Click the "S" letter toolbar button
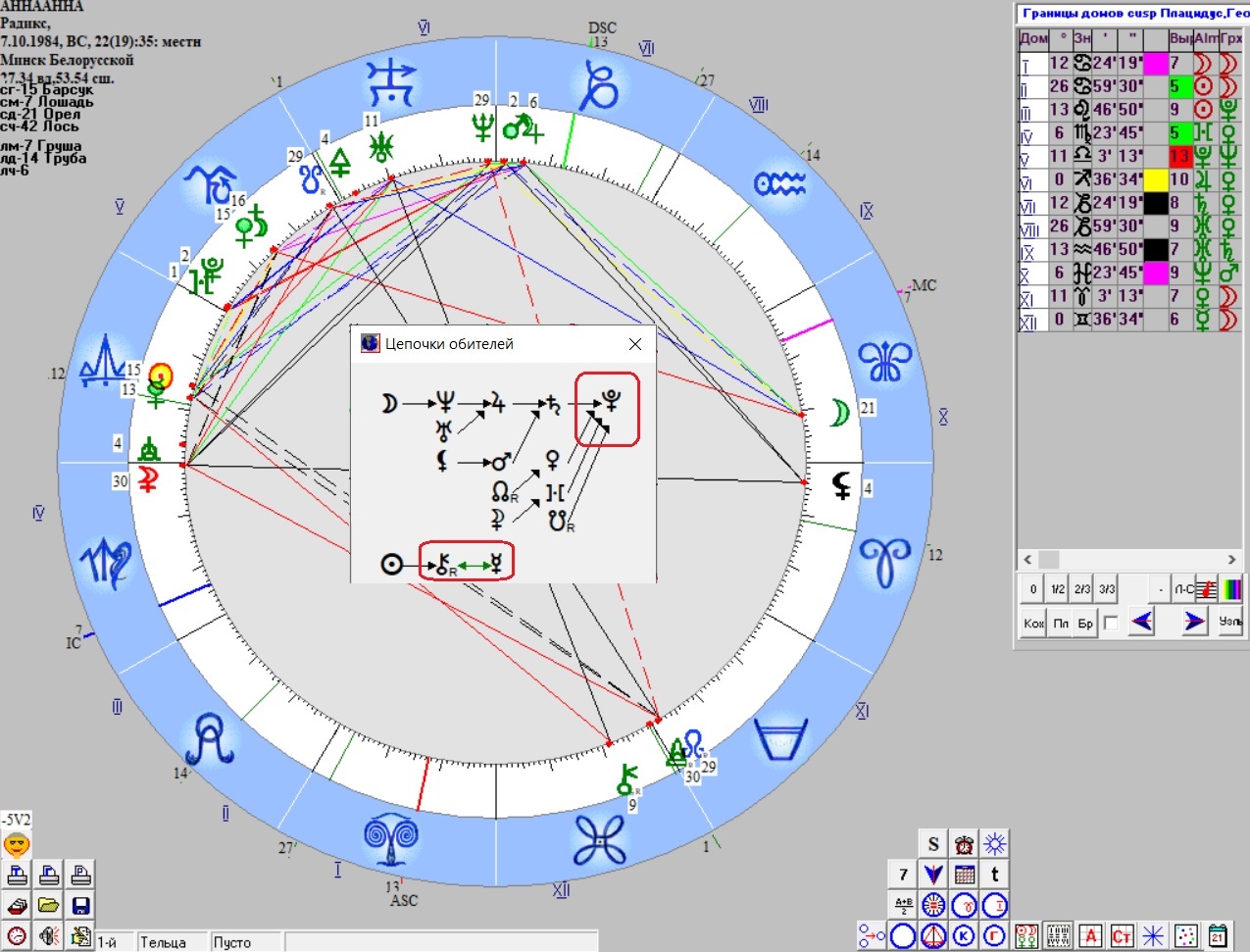Viewport: 1250px width, 952px height. click(933, 844)
